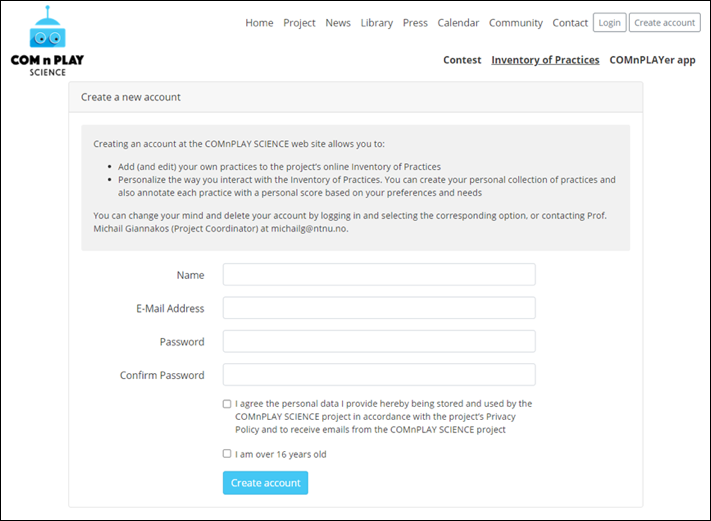Tick the personal data agreement checkbox
Viewport: 711px width, 521px height.
[x=227, y=404]
